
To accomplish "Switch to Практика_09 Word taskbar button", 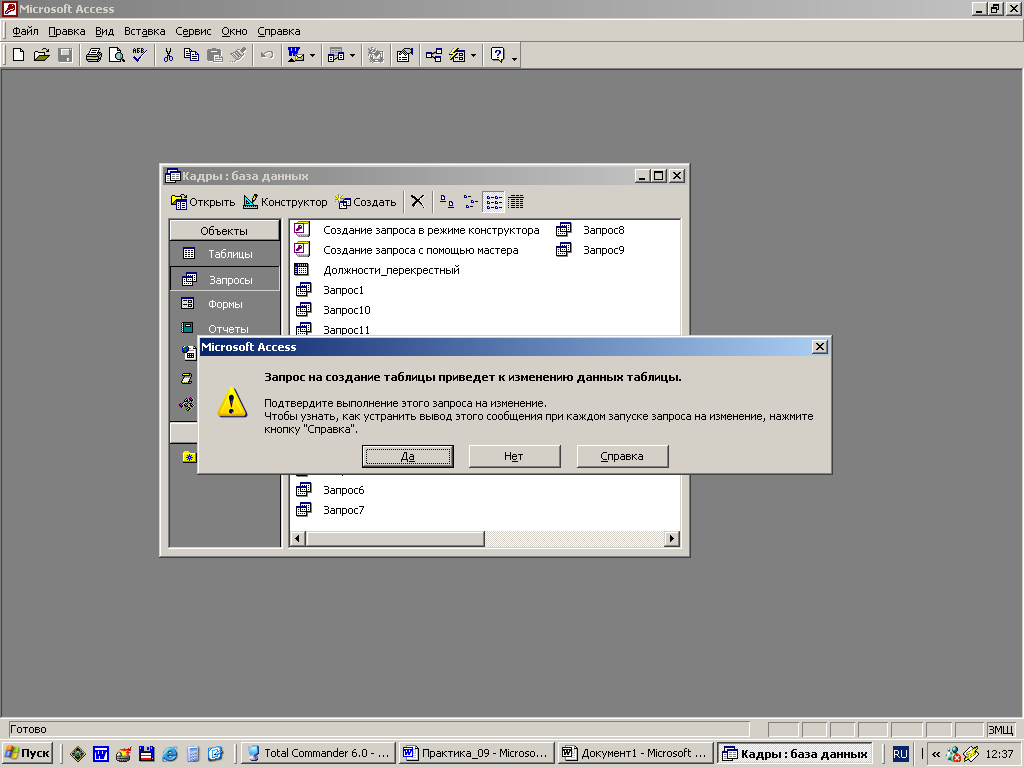I will (476, 753).
